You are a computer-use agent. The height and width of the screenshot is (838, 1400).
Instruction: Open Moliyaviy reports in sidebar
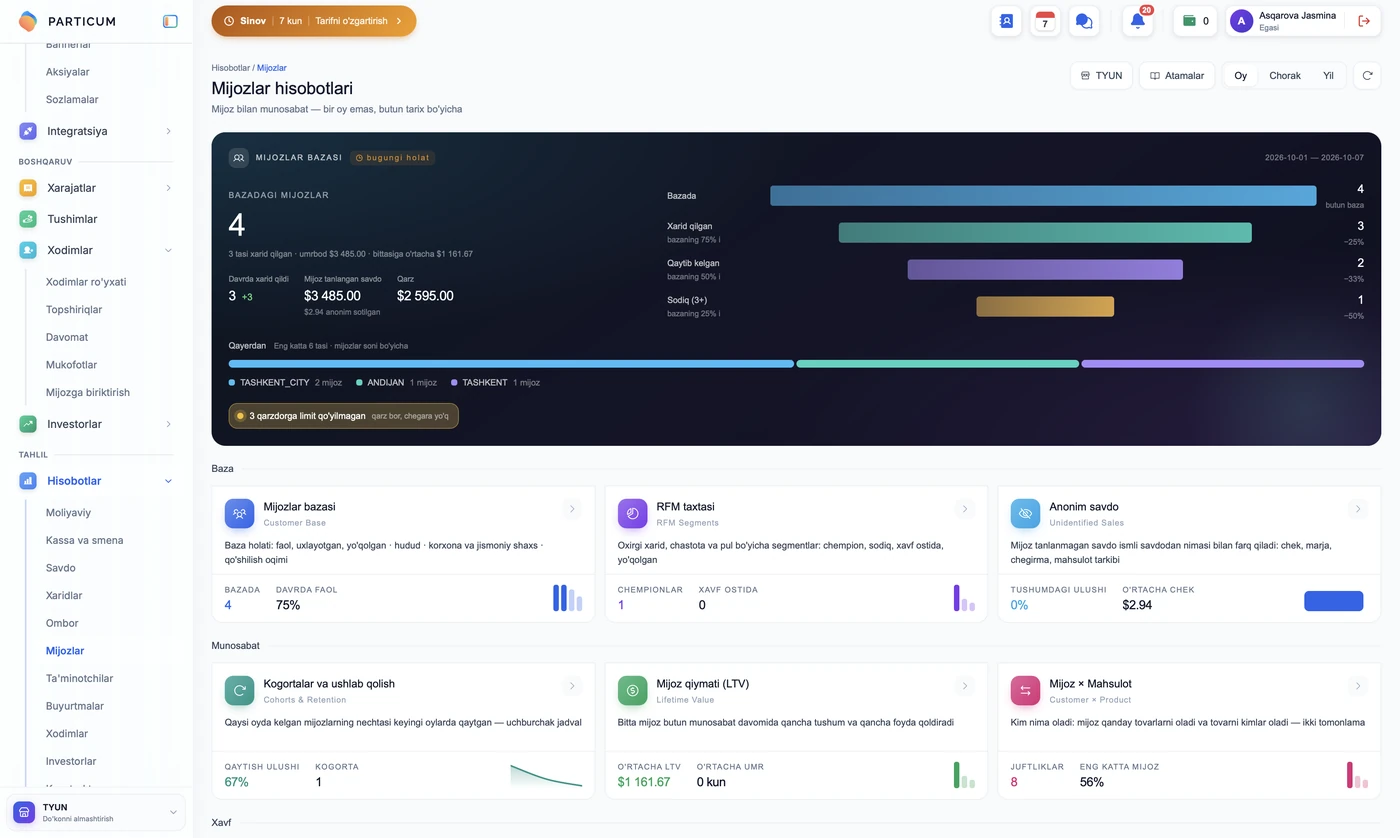[68, 513]
